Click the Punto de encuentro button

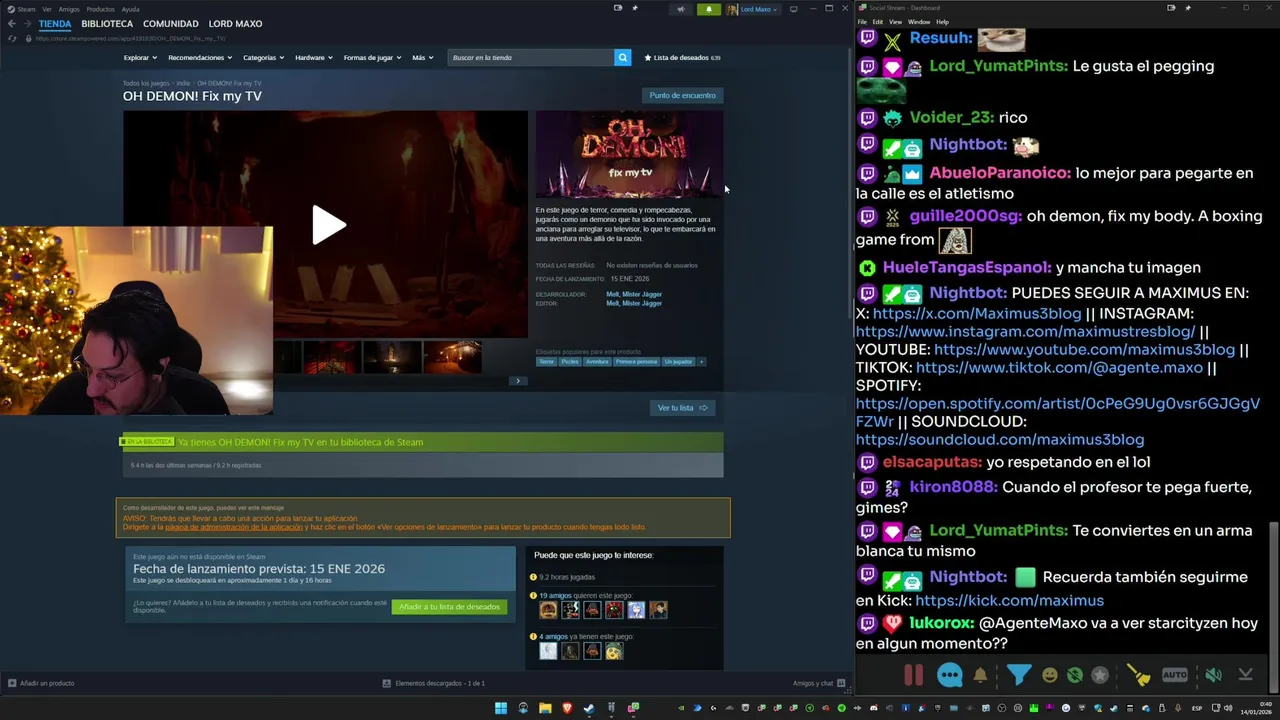682,95
